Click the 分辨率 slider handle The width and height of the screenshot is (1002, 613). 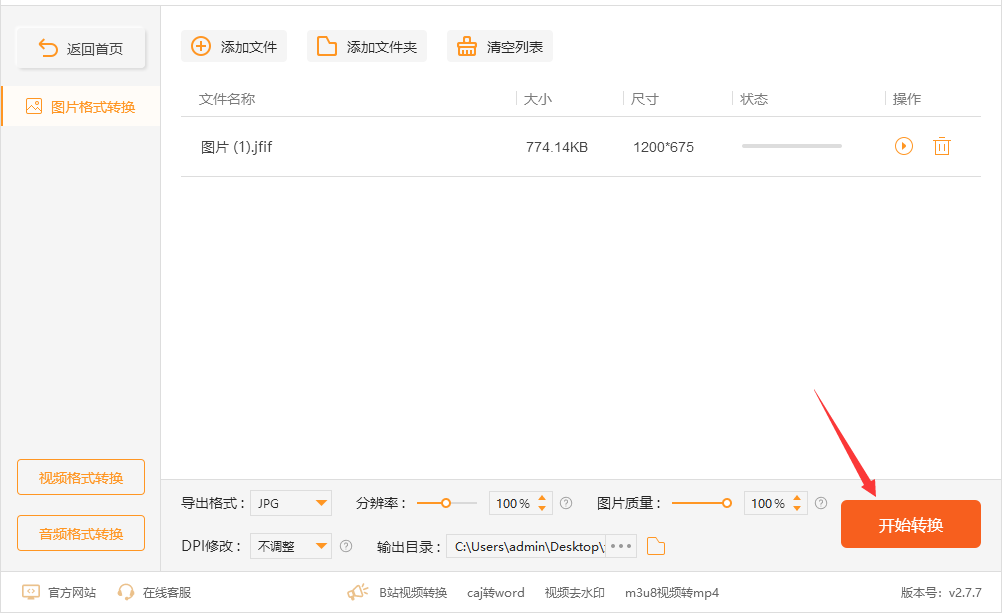click(446, 503)
